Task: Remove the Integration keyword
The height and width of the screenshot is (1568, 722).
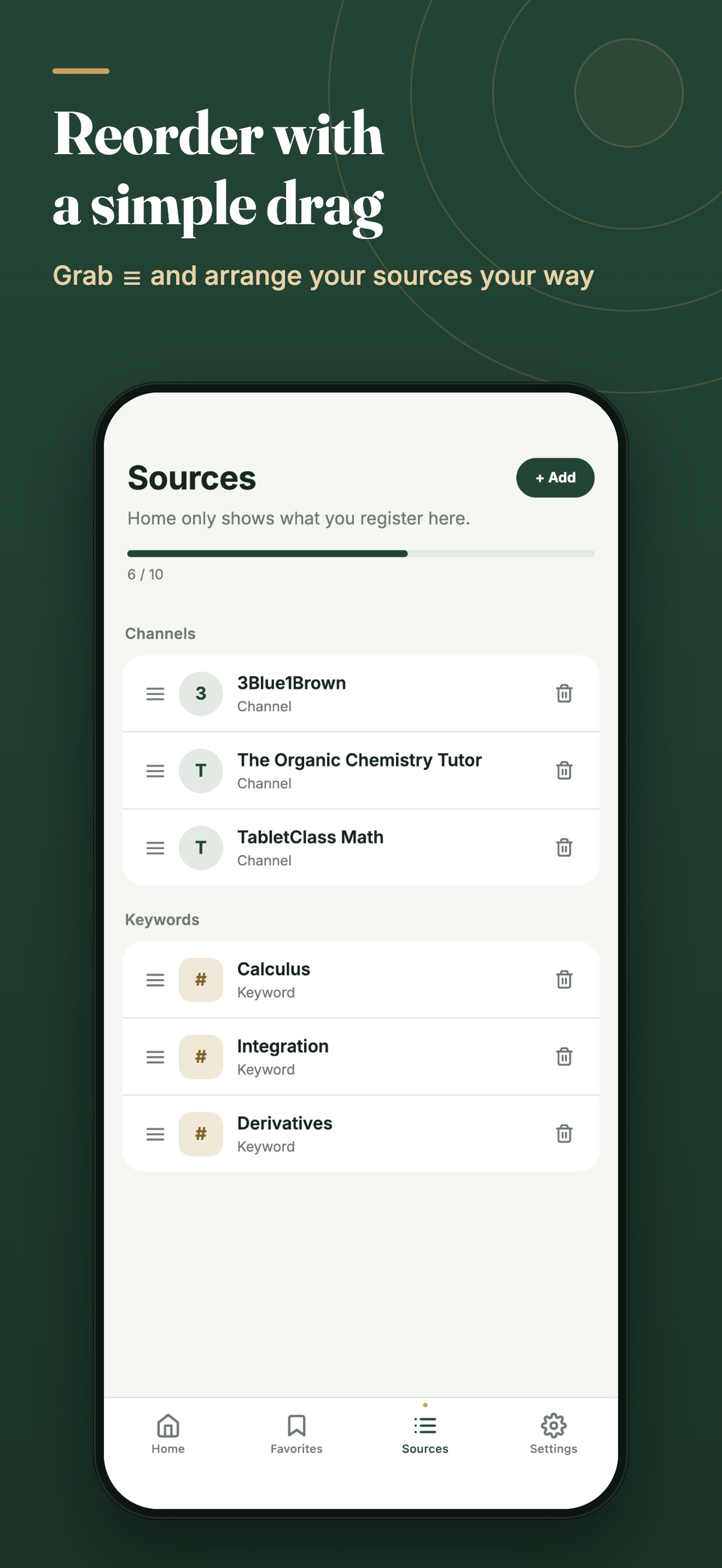Action: click(x=564, y=1057)
